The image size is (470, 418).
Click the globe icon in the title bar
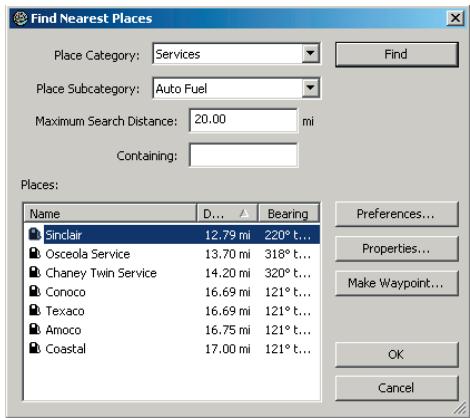pyautogui.click(x=20, y=18)
